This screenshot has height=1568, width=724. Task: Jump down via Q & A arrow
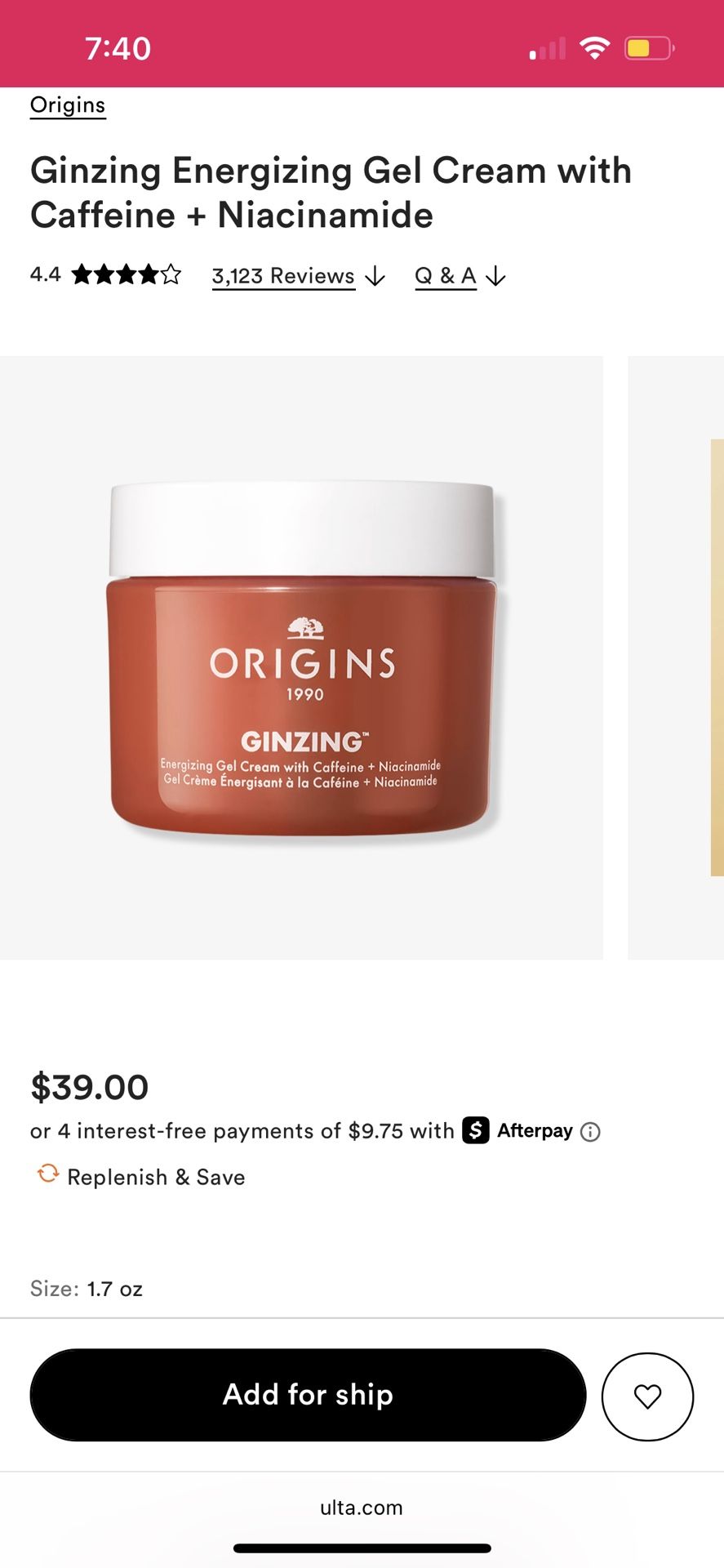tap(495, 277)
